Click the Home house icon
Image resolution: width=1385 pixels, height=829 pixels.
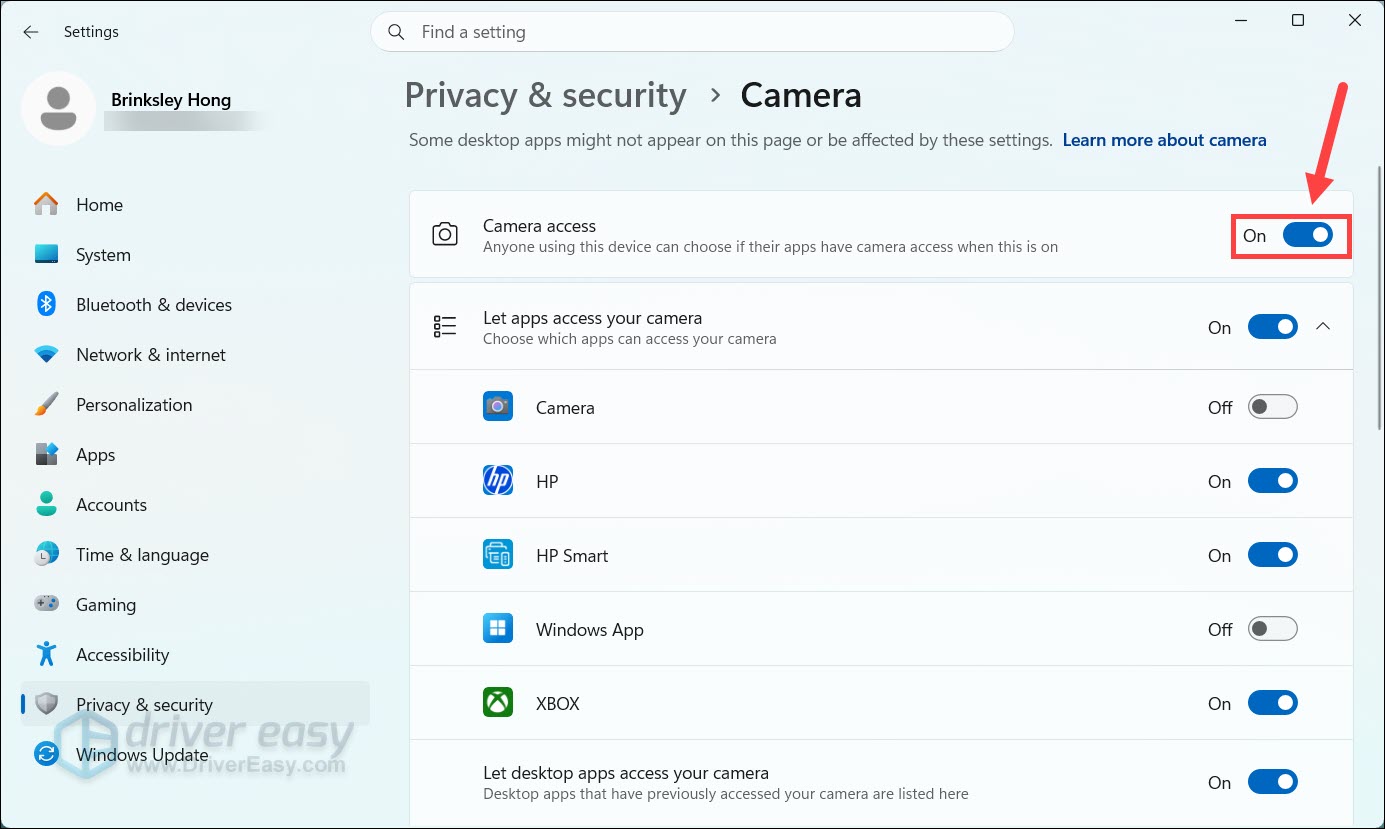[x=46, y=204]
